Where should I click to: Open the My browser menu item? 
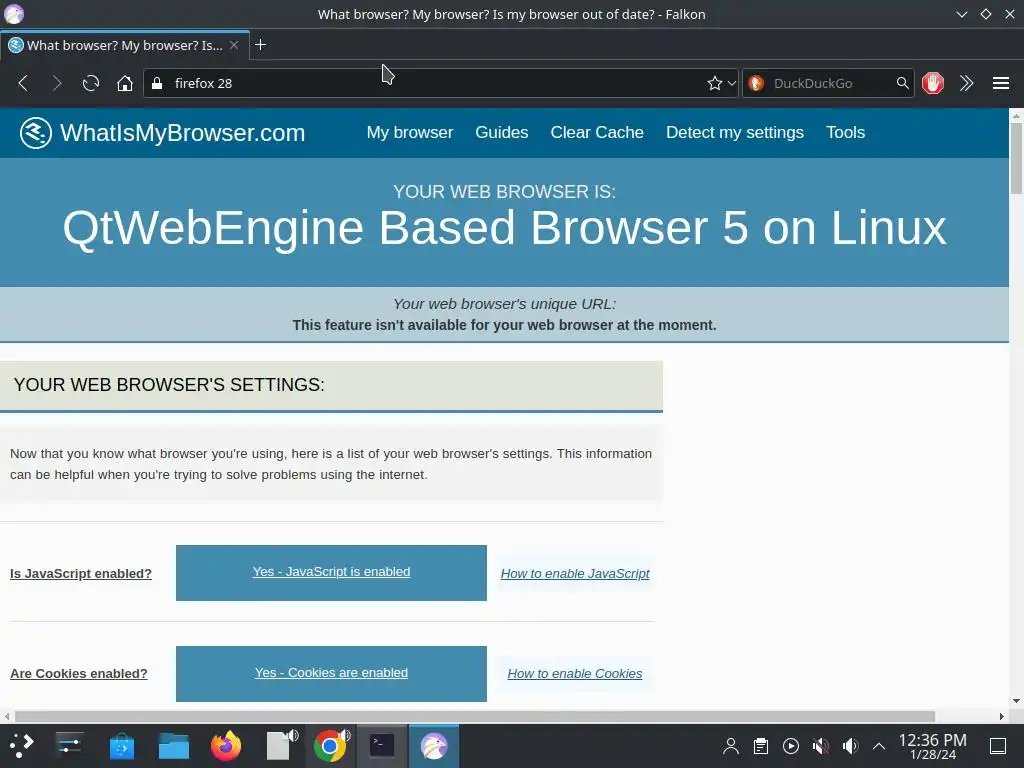tap(409, 133)
